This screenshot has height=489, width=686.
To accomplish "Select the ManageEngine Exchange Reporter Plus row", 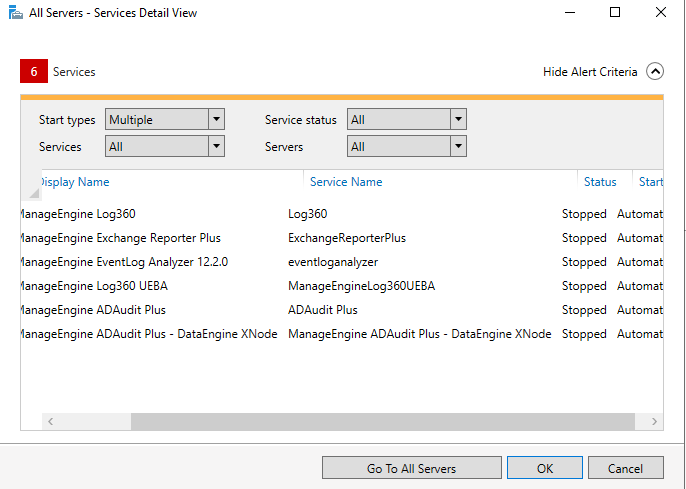I will (342, 238).
